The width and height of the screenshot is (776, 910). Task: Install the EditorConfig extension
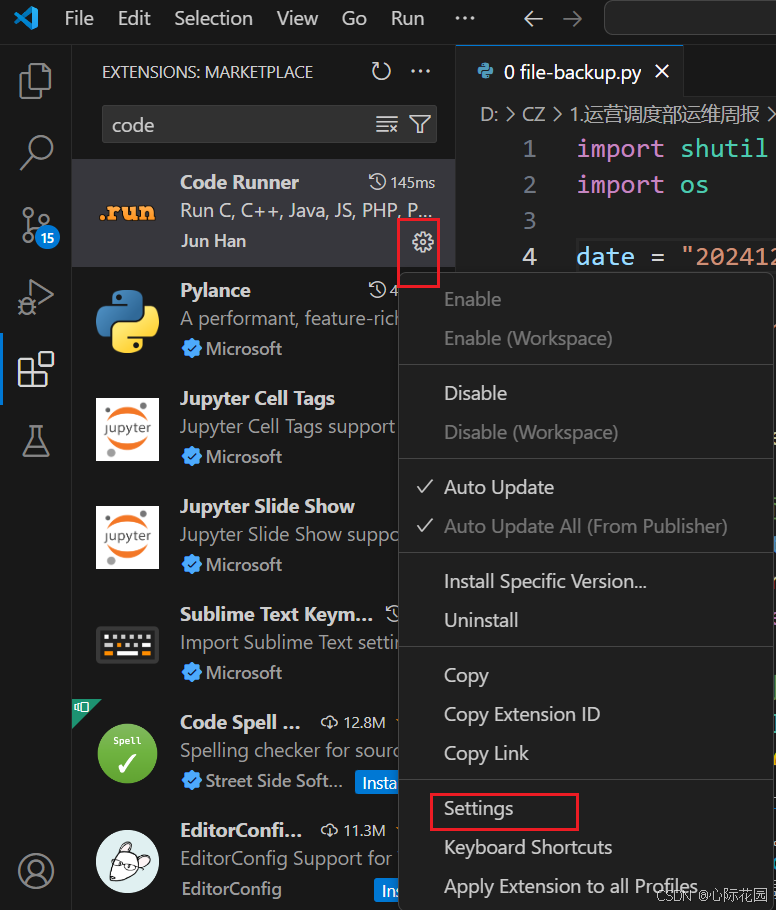click(387, 890)
